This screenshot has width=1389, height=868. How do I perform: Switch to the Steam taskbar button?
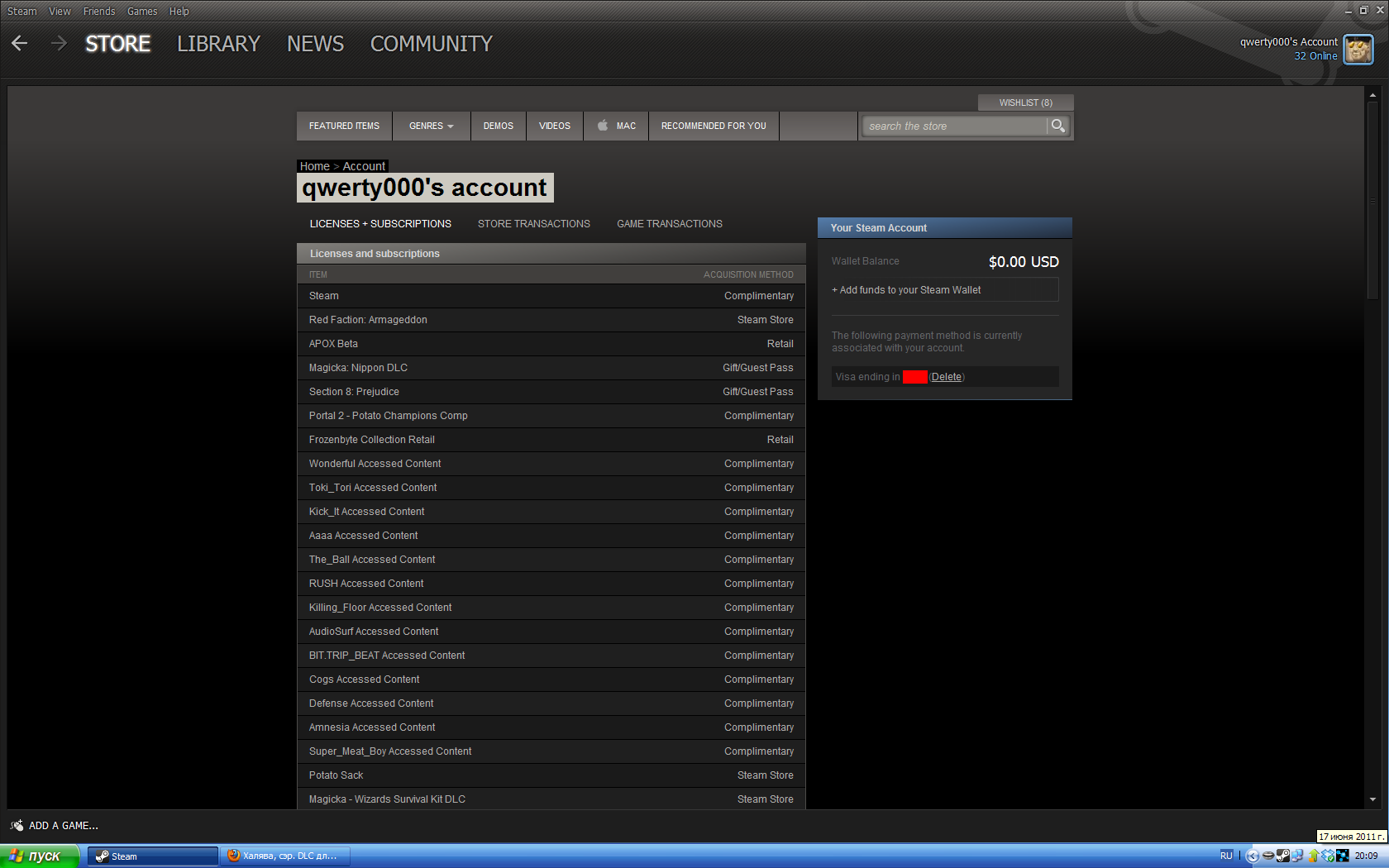point(153,856)
